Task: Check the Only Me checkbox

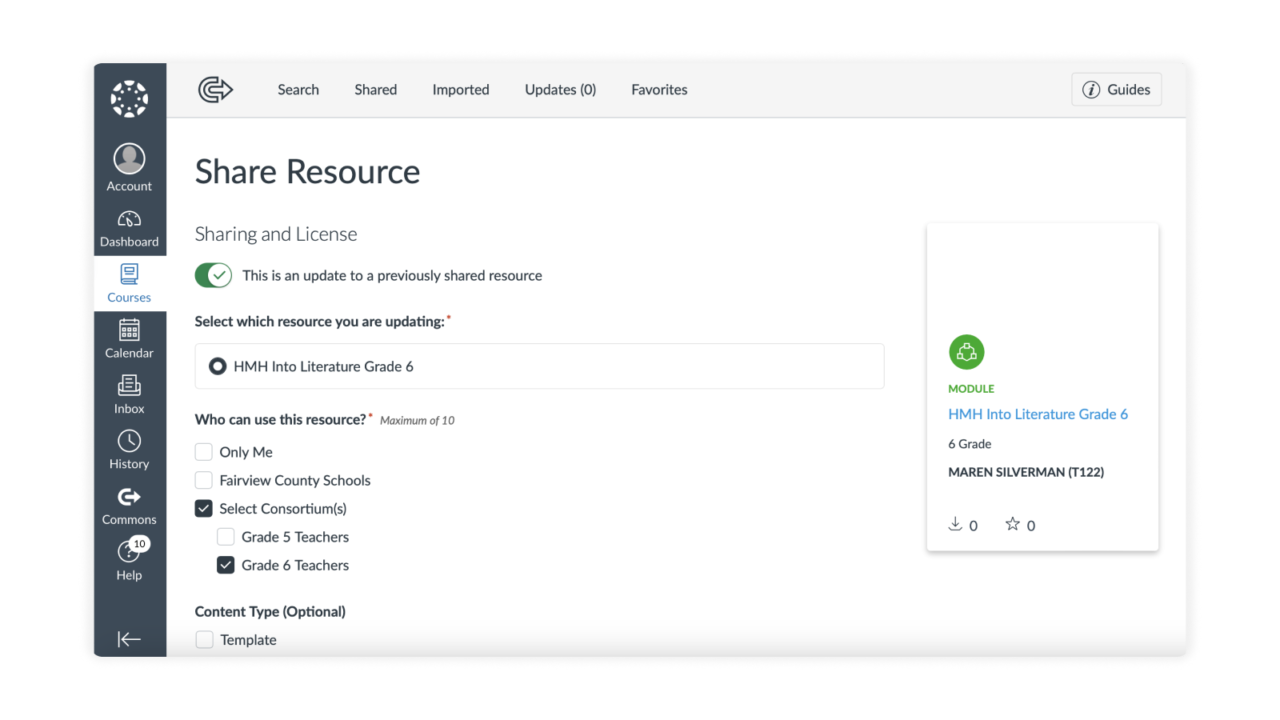Action: tap(204, 452)
